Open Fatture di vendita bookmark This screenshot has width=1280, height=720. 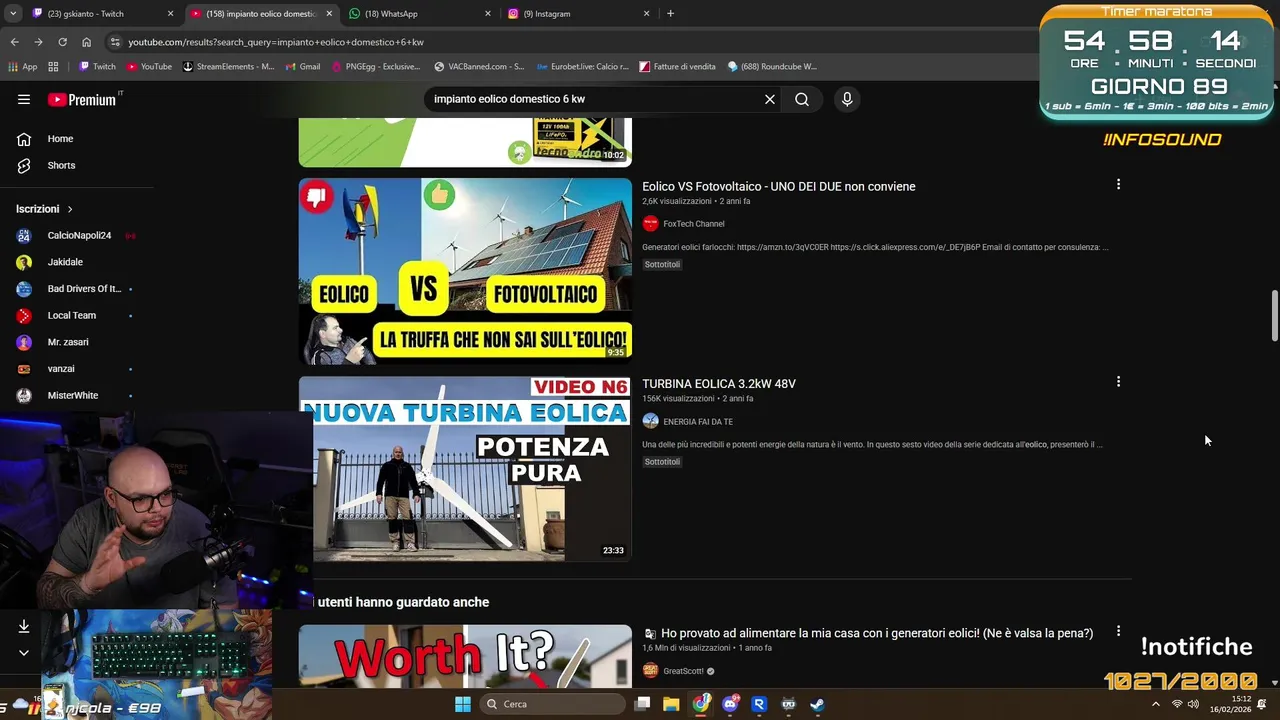tap(677, 67)
